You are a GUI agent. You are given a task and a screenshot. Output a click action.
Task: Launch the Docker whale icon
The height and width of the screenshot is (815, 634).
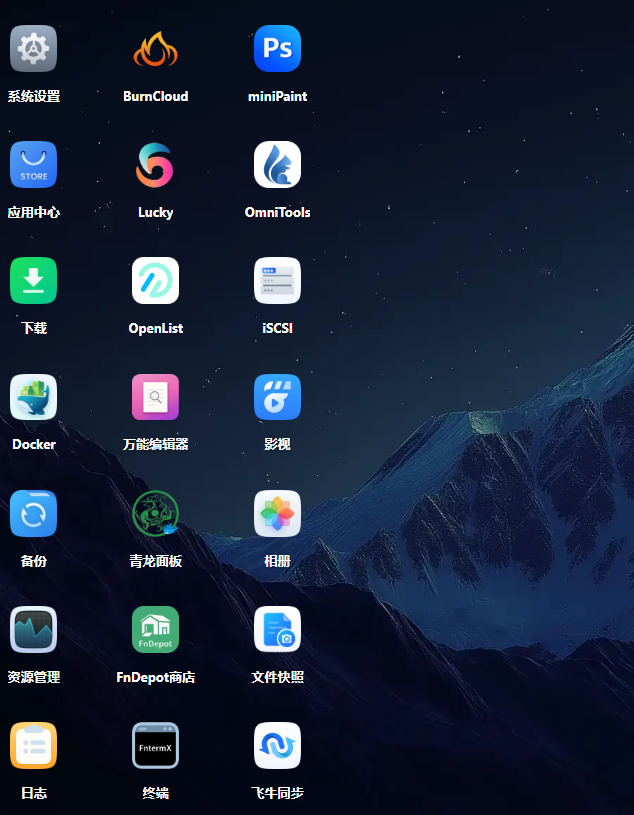point(33,397)
